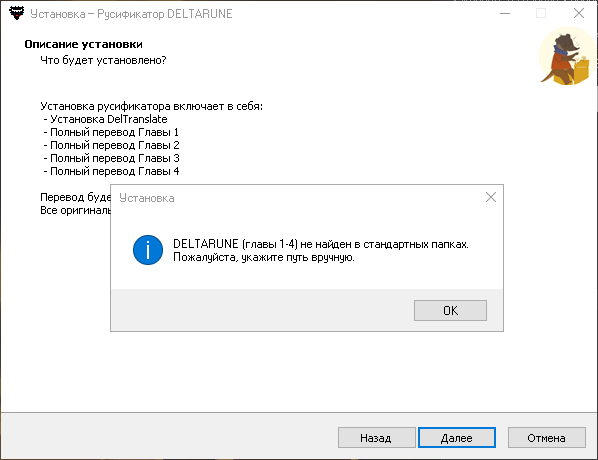Close the Установка message dialog with X
The height and width of the screenshot is (460, 598).
point(491,197)
